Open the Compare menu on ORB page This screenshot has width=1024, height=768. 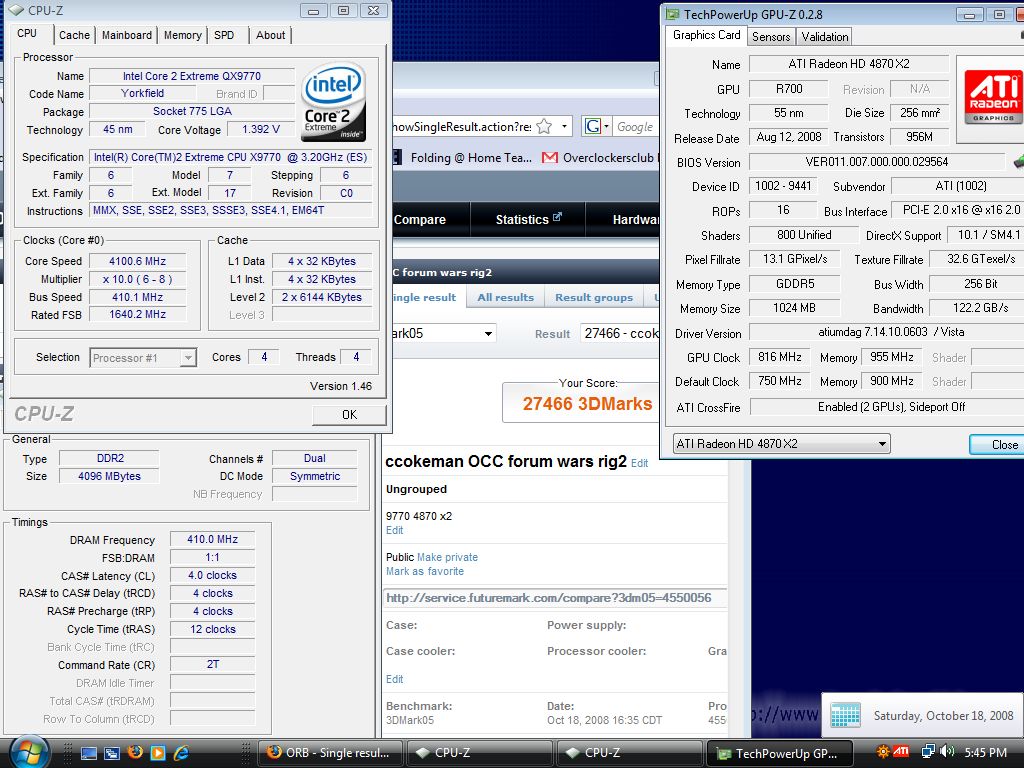click(420, 219)
